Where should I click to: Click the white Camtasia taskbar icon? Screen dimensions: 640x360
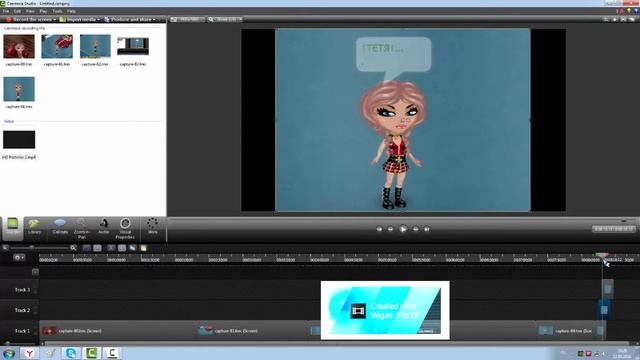pyautogui.click(x=112, y=353)
